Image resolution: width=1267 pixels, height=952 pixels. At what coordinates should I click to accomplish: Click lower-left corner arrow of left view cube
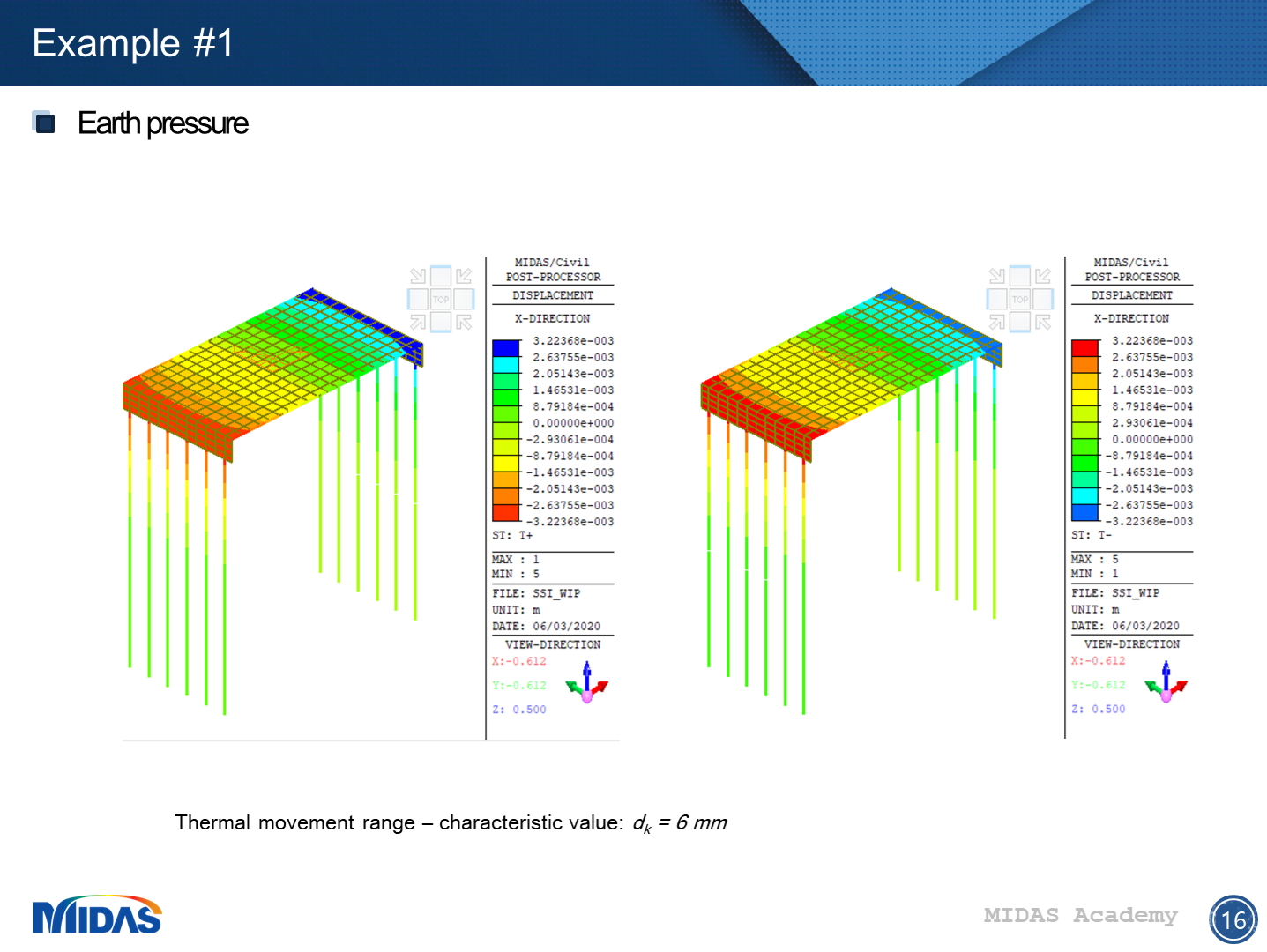click(x=418, y=323)
